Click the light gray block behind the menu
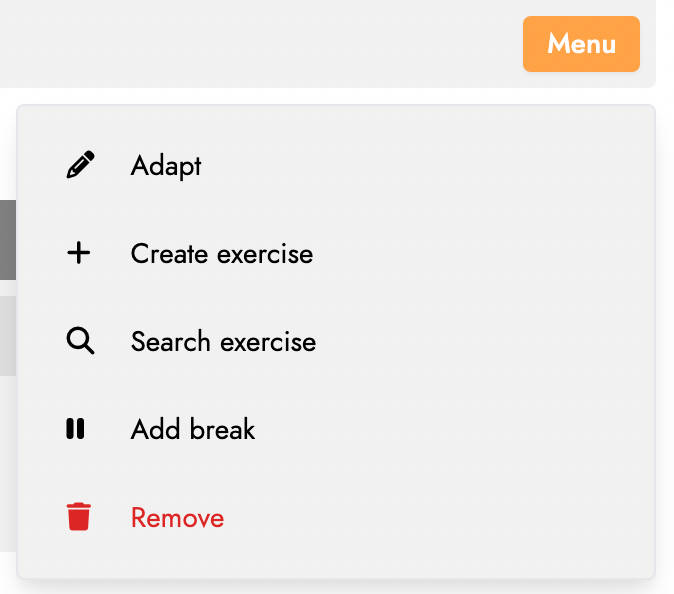Viewport: 674px width, 594px height. [x=8, y=336]
